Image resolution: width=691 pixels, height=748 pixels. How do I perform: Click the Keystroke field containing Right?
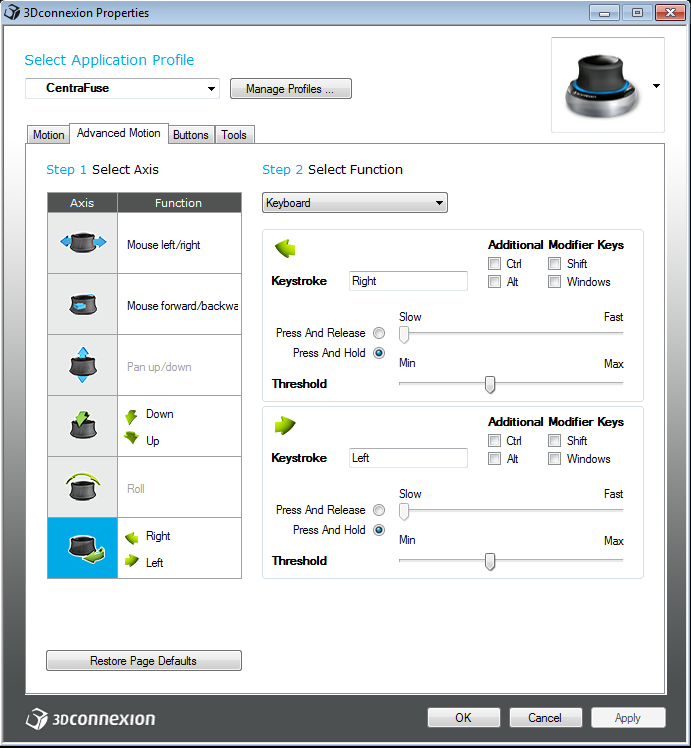click(x=408, y=281)
